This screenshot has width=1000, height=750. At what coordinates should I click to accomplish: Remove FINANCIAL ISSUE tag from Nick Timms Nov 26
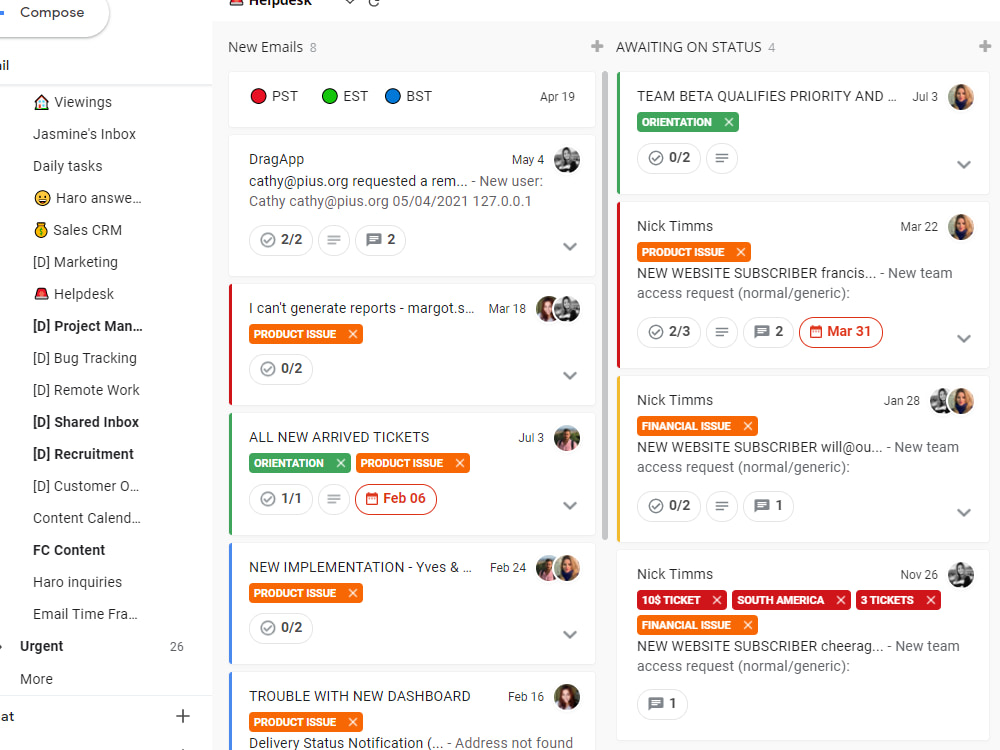(747, 625)
